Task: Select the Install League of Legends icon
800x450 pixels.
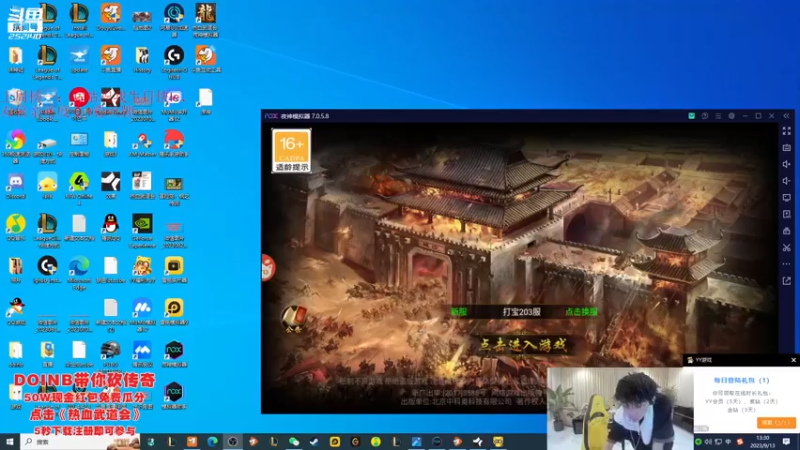Action: click(79, 20)
